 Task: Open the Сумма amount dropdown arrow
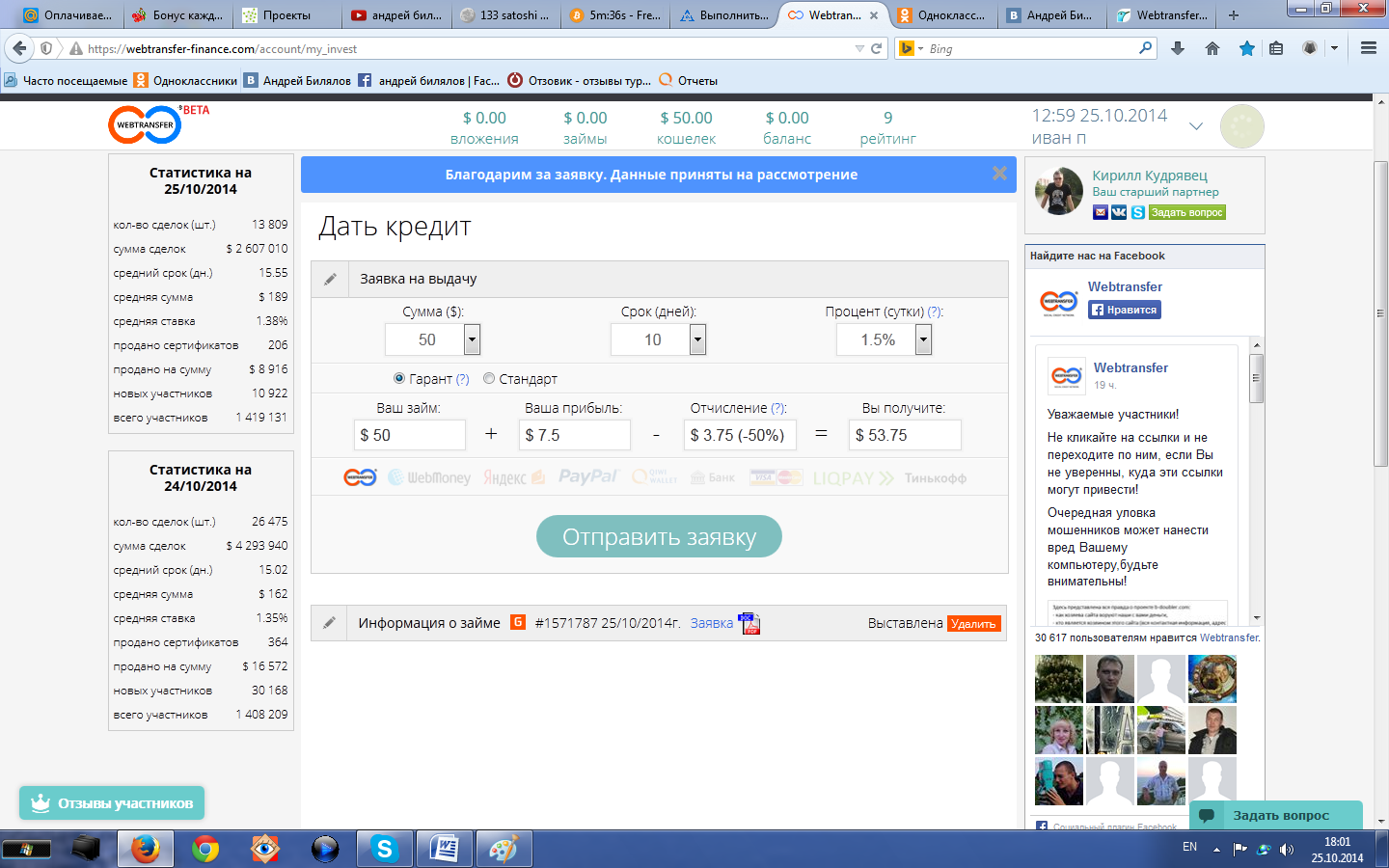472,339
